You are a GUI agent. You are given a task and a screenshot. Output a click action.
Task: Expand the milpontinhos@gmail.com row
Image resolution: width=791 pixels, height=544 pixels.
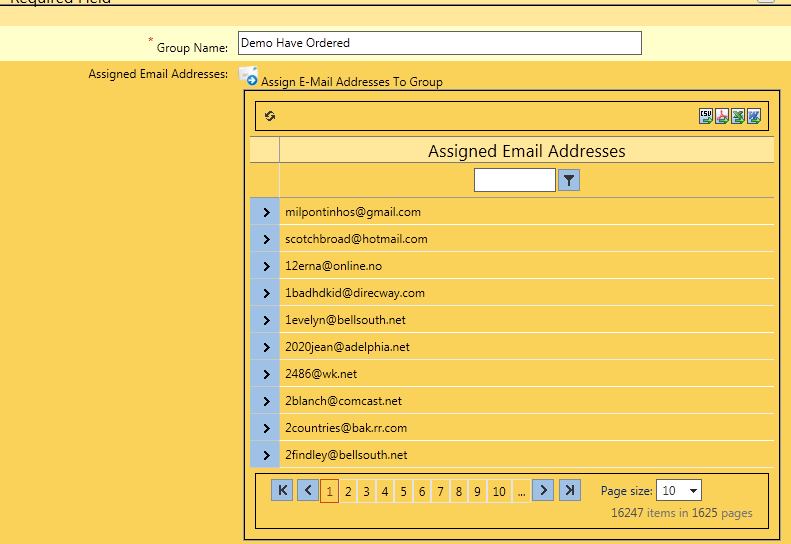(x=265, y=212)
